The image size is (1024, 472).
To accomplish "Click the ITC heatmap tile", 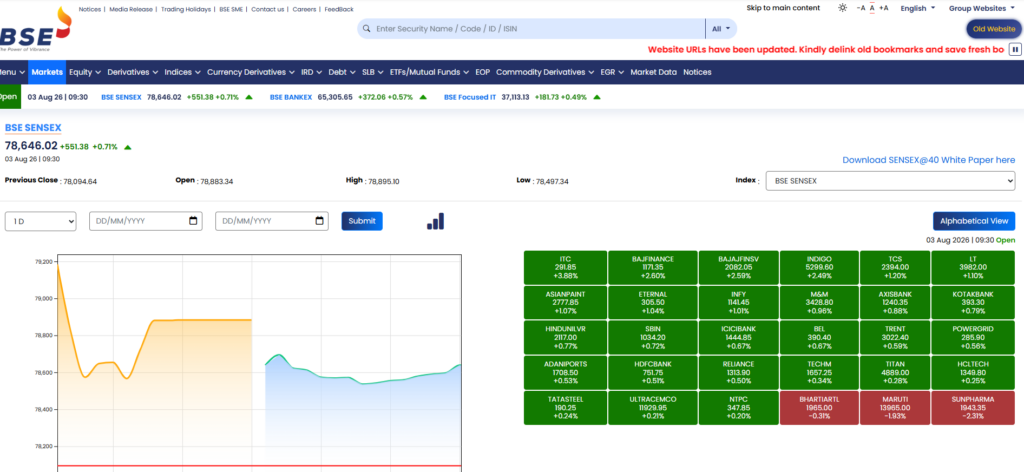I will pos(565,267).
